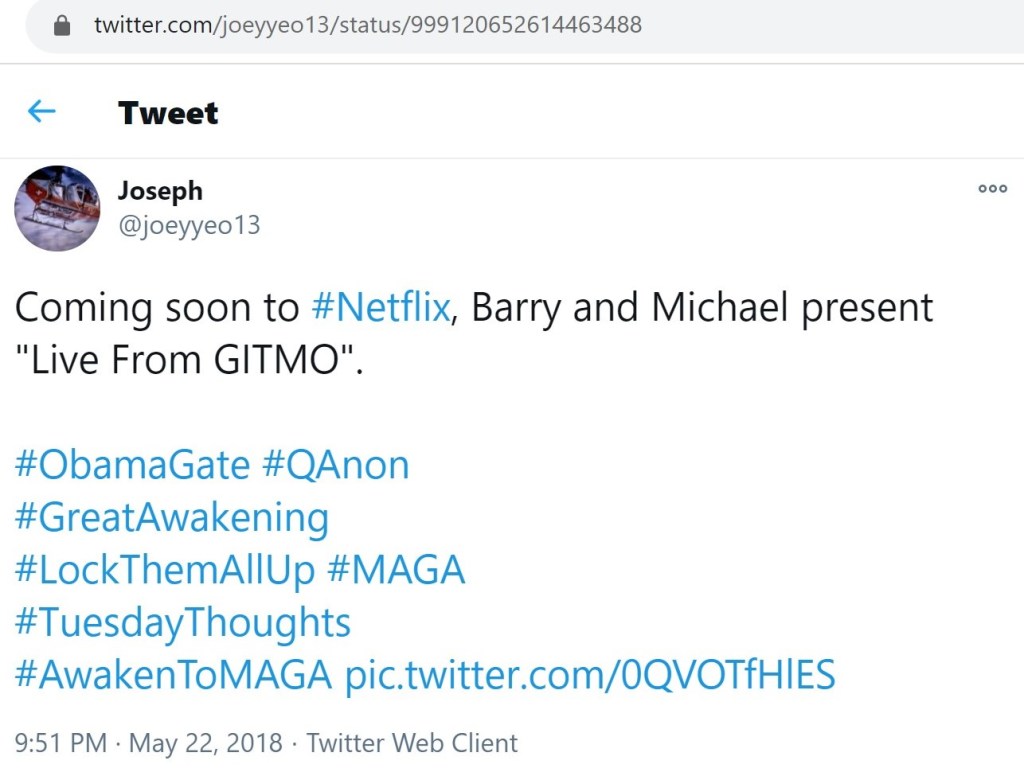Image resolution: width=1024 pixels, height=772 pixels.
Task: Click the Twitter Web Client source label
Action: pos(412,743)
